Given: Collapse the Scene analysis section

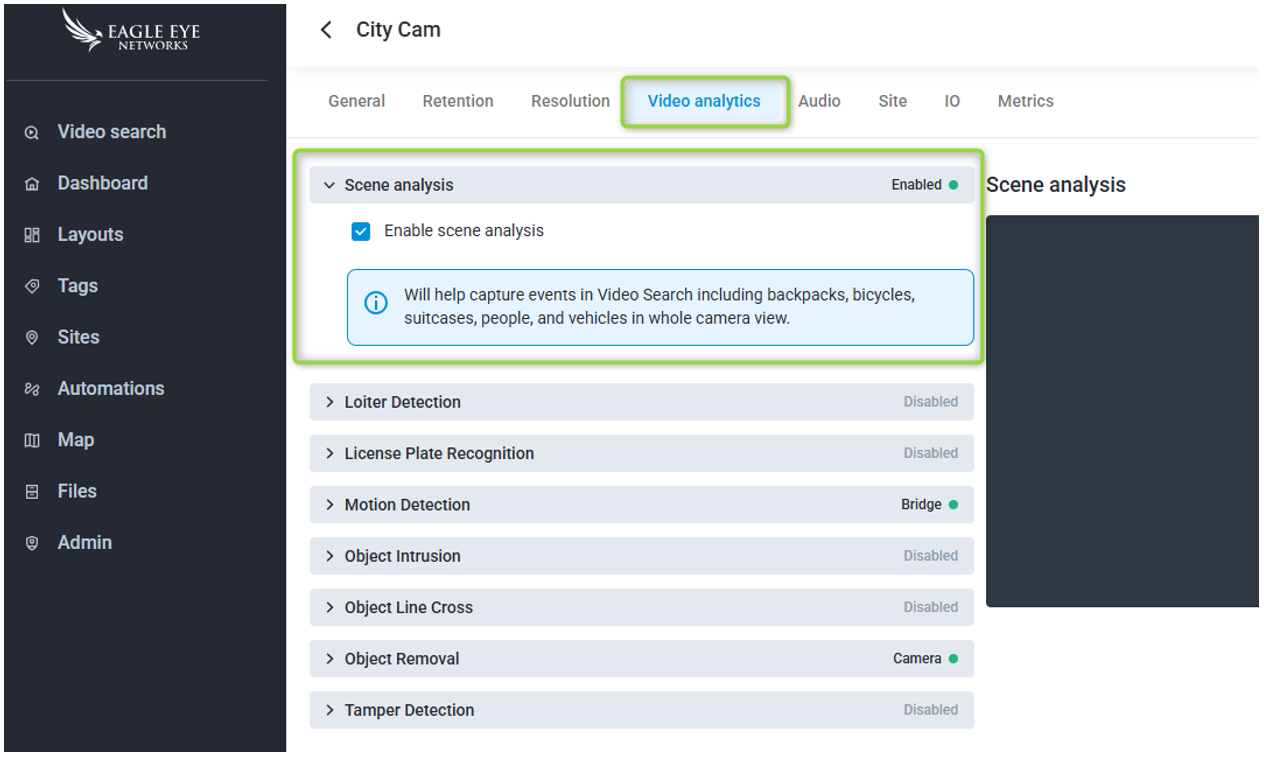Looking at the screenshot, I should (x=329, y=185).
